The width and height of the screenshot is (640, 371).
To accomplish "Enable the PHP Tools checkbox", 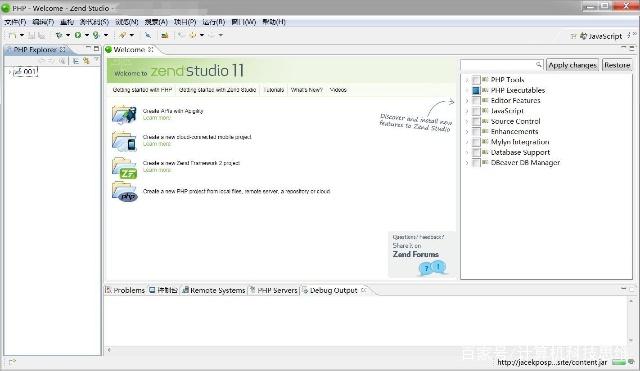I will point(476,80).
